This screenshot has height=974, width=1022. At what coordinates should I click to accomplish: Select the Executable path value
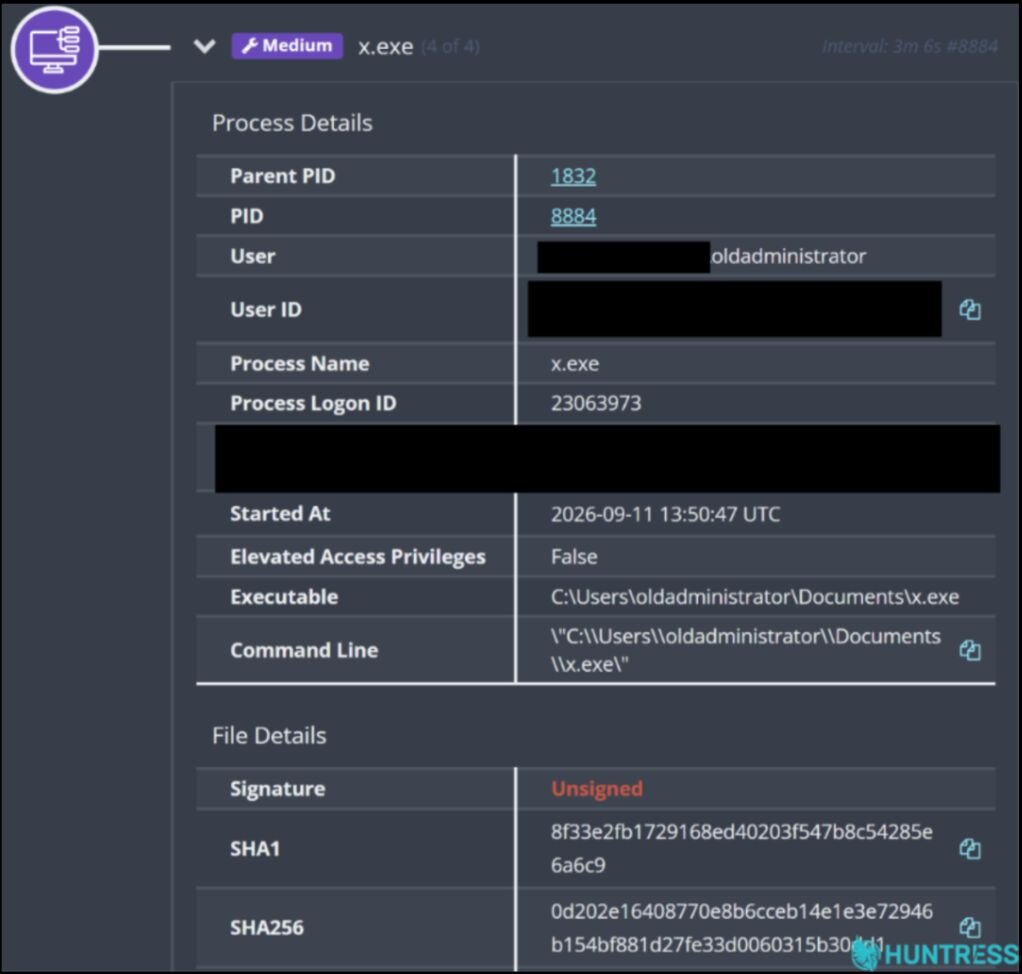pos(754,597)
